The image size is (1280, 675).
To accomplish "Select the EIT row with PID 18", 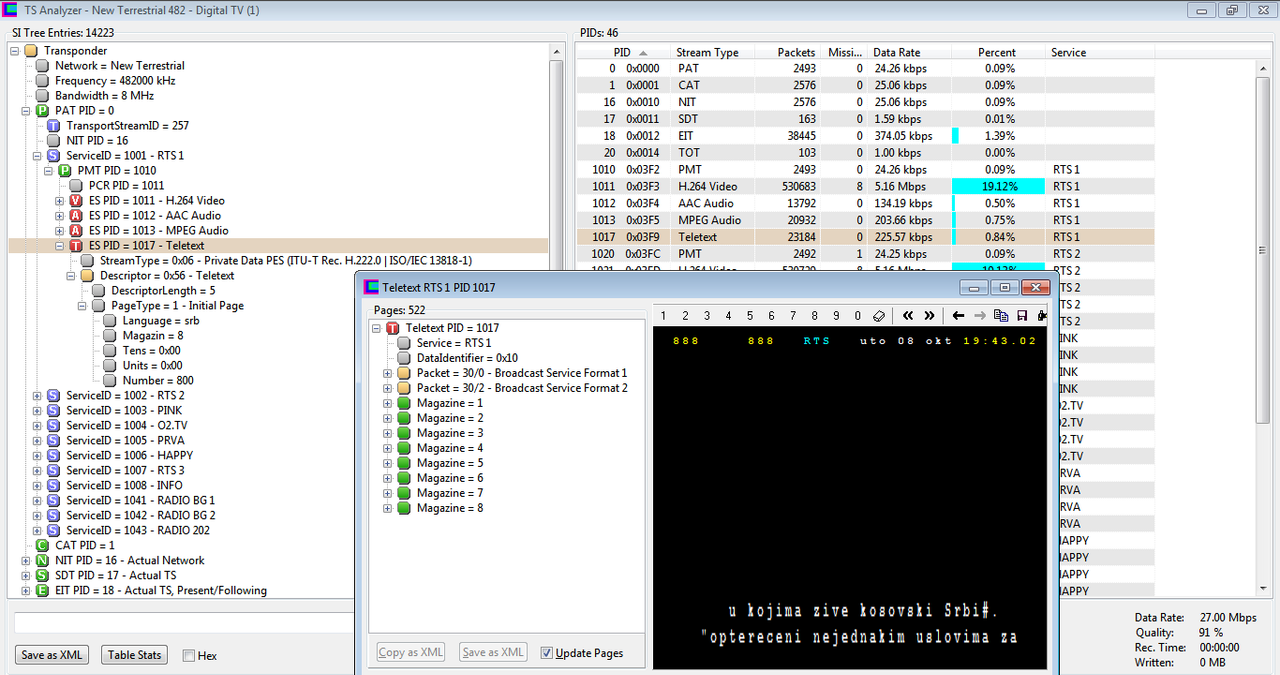I will coord(866,135).
